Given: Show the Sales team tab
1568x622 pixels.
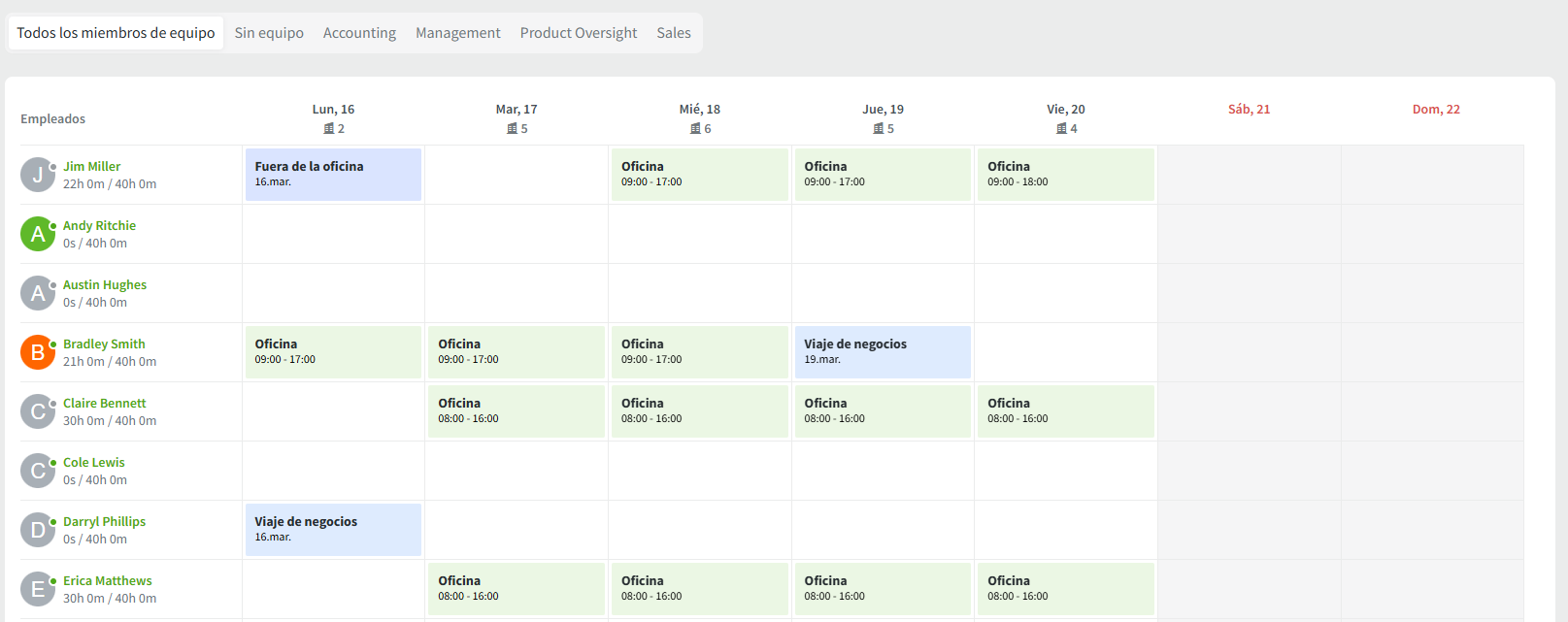Looking at the screenshot, I should (674, 33).
